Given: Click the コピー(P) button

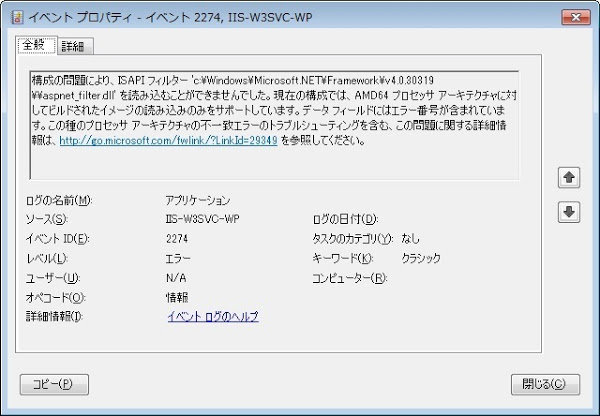Looking at the screenshot, I should [x=54, y=385].
